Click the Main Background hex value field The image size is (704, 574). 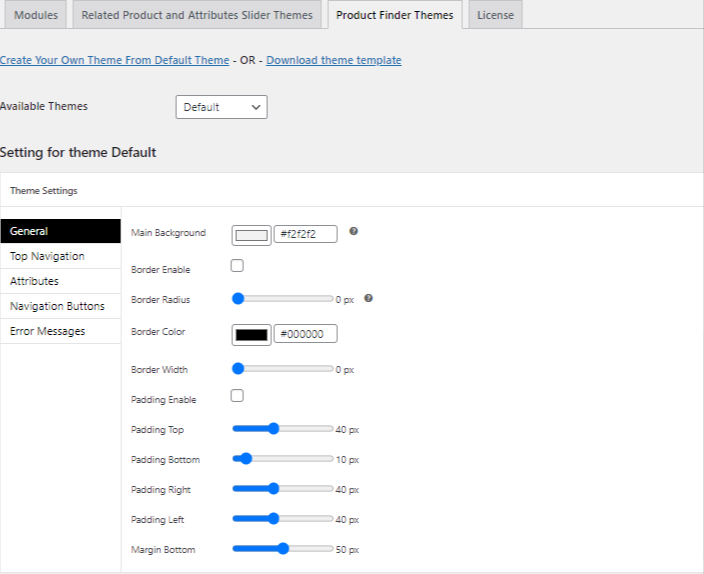(305, 235)
